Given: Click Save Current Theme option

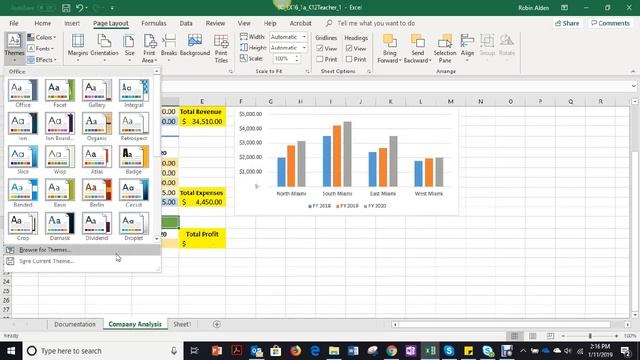Looking at the screenshot, I should [82, 261].
